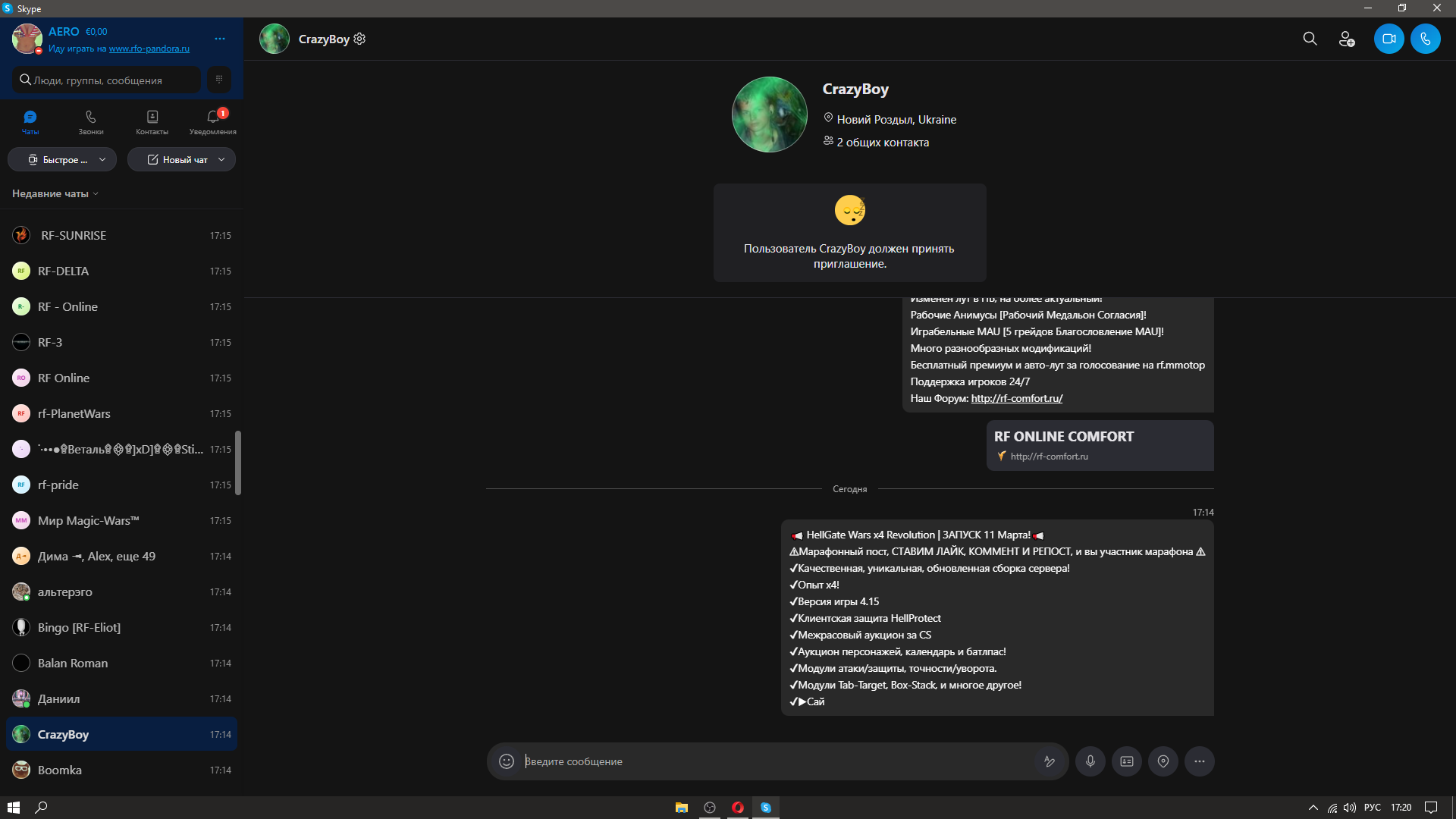Open the Balan Roman chat
Viewport: 1456px width, 819px height.
pyautogui.click(x=121, y=663)
